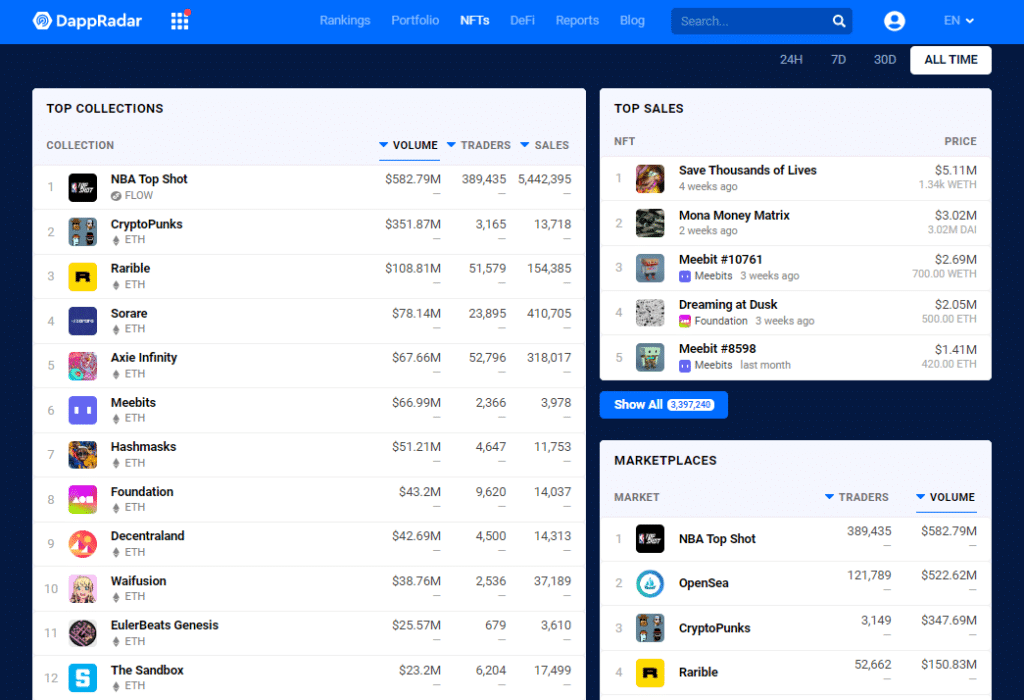This screenshot has width=1024, height=700.
Task: Open The Sandbox collection logo
Action: click(x=83, y=678)
